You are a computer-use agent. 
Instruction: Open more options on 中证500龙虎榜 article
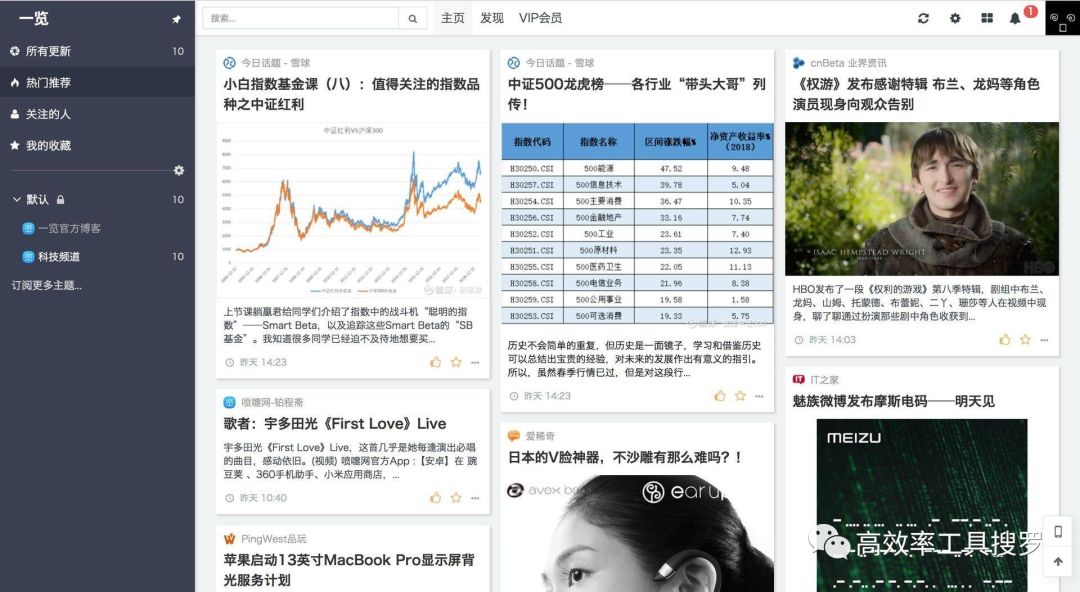tap(759, 396)
